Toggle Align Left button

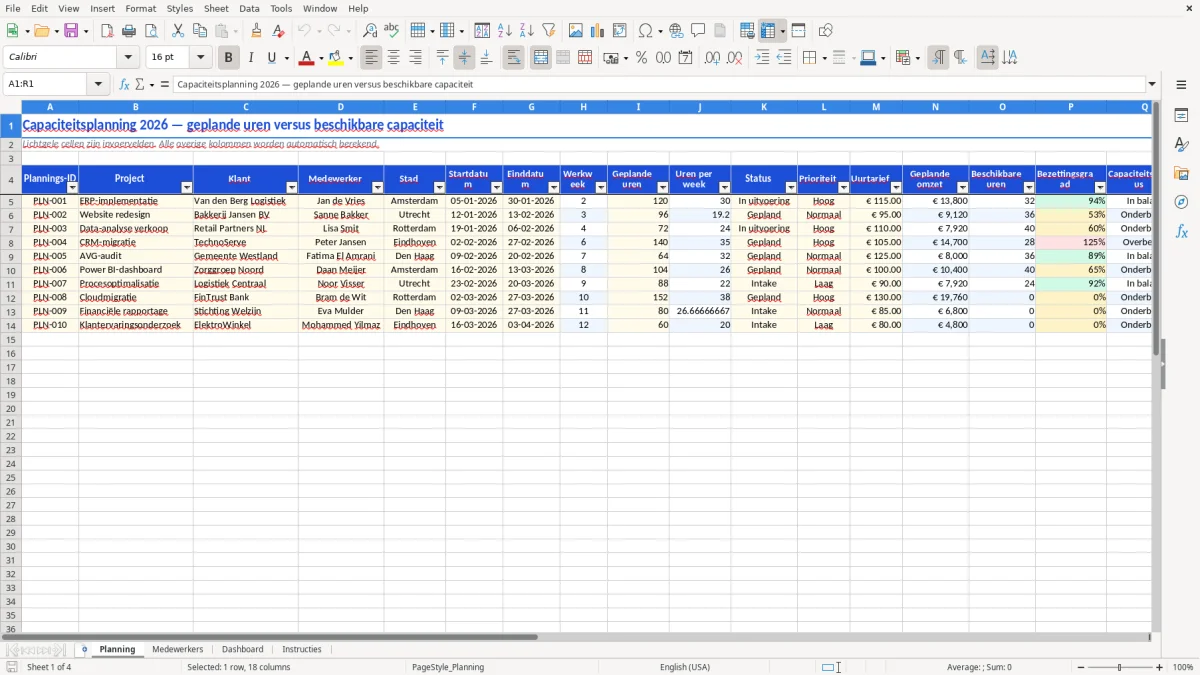(x=371, y=58)
